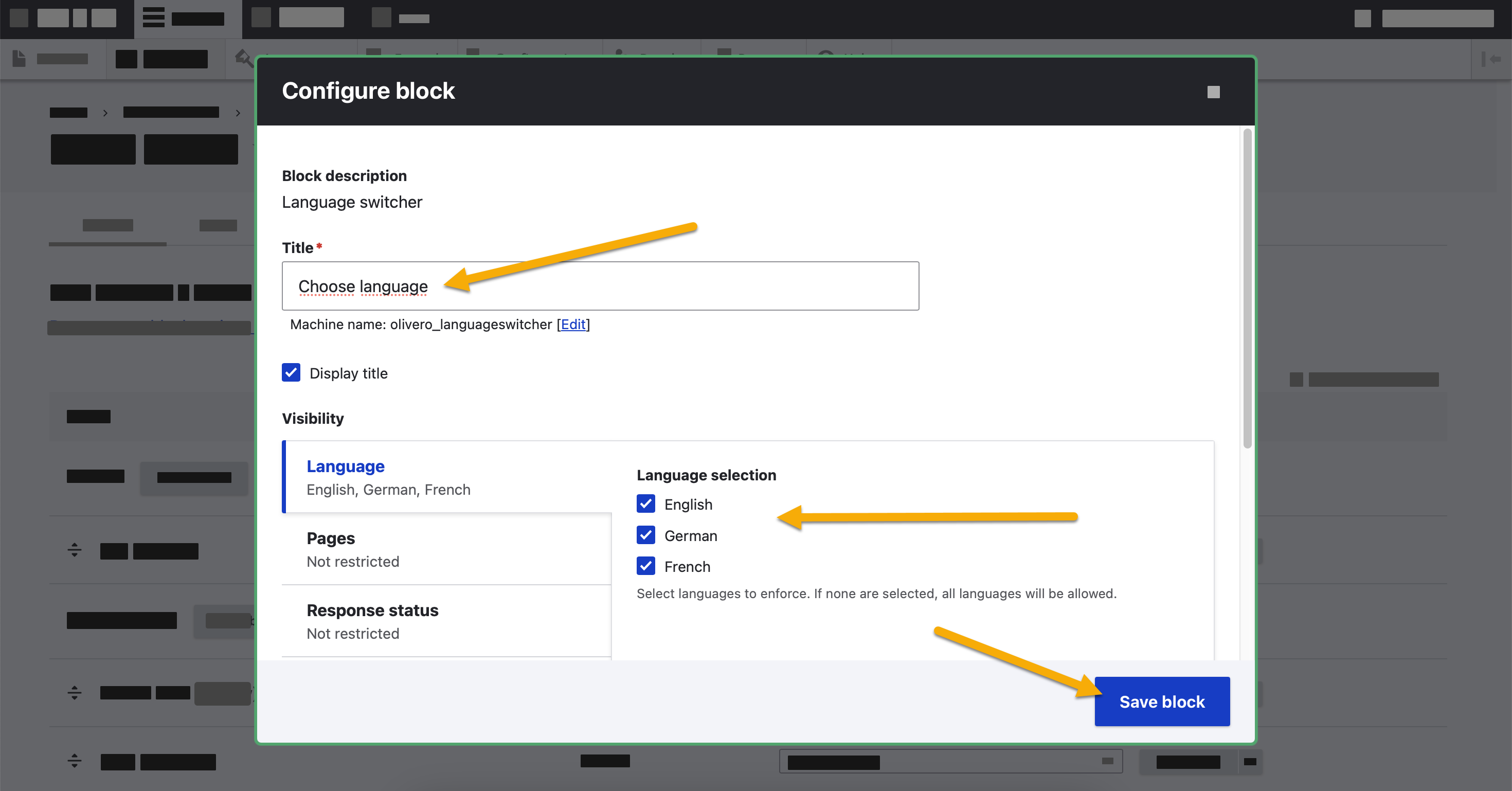
Task: Uncheck the French language checkbox
Action: tap(645, 566)
